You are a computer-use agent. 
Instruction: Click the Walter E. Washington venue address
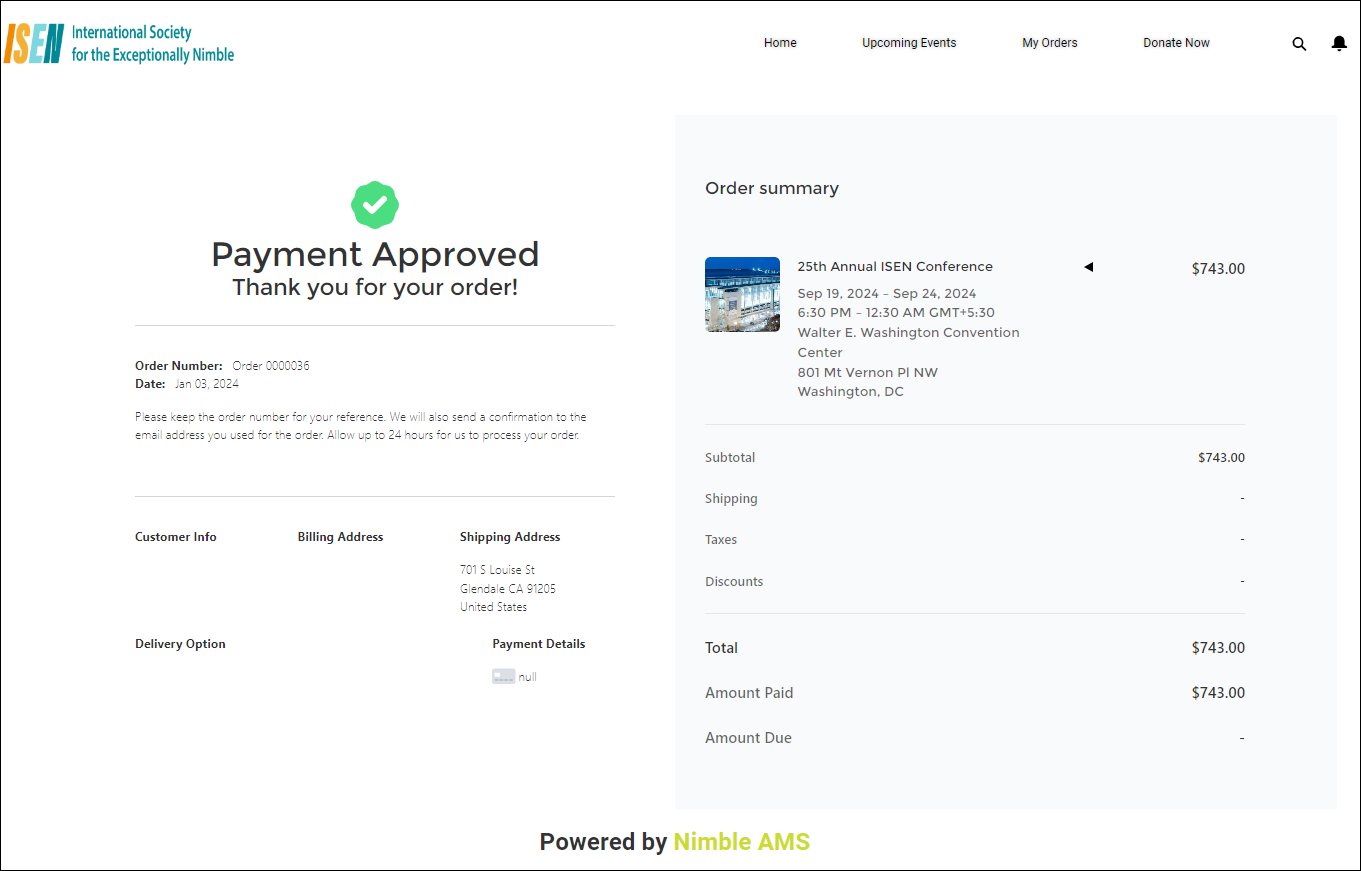click(x=908, y=342)
